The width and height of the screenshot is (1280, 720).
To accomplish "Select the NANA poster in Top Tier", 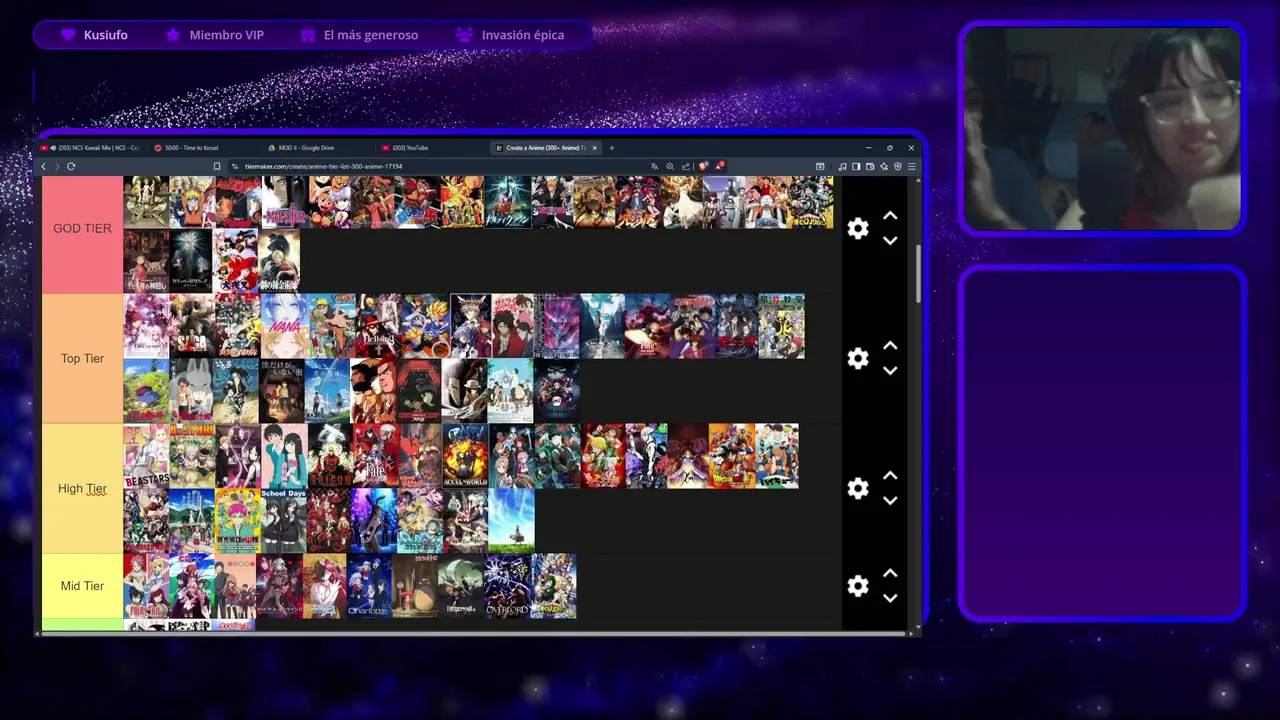I will tap(283, 326).
